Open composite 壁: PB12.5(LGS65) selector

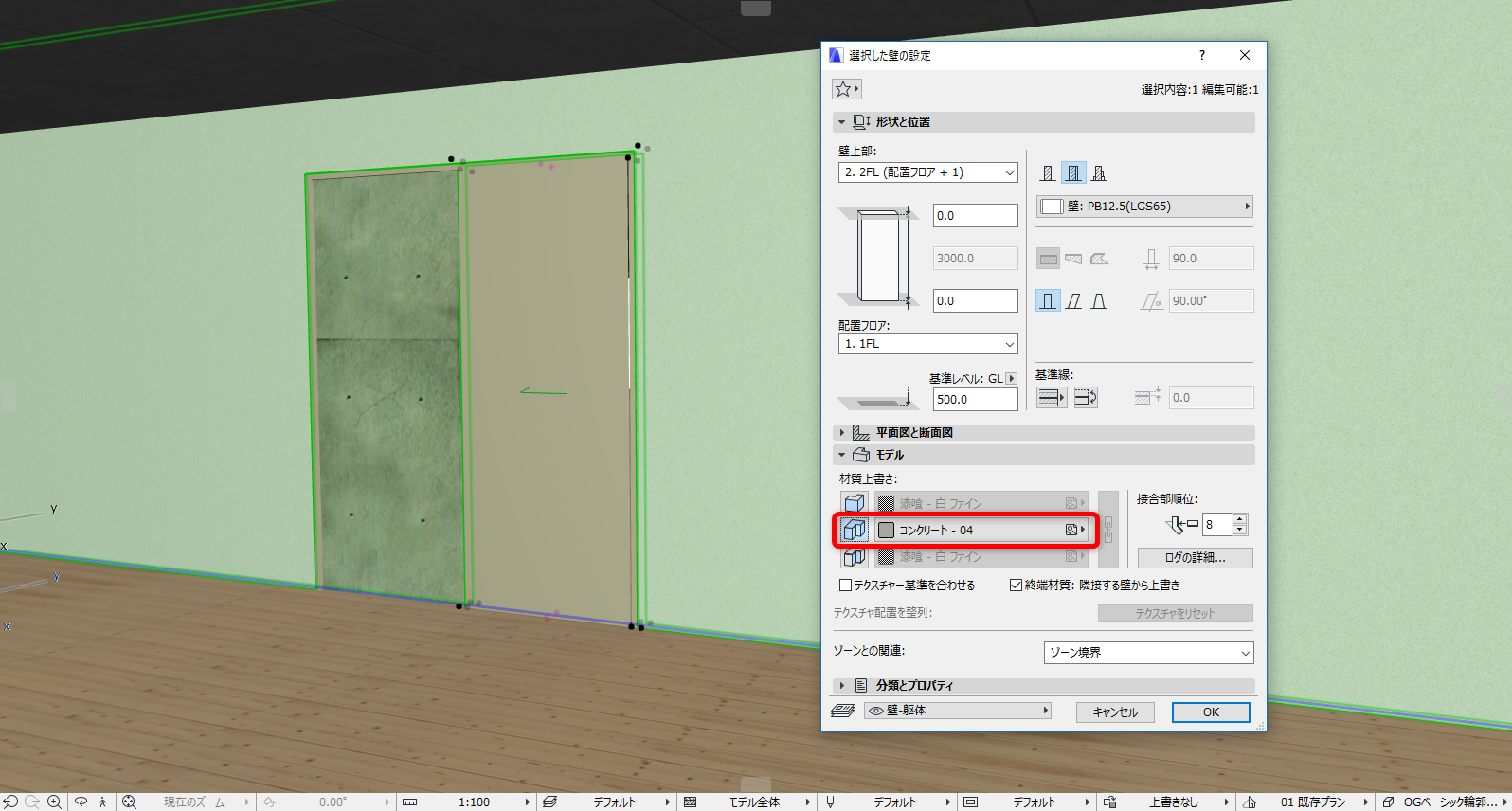1144,207
